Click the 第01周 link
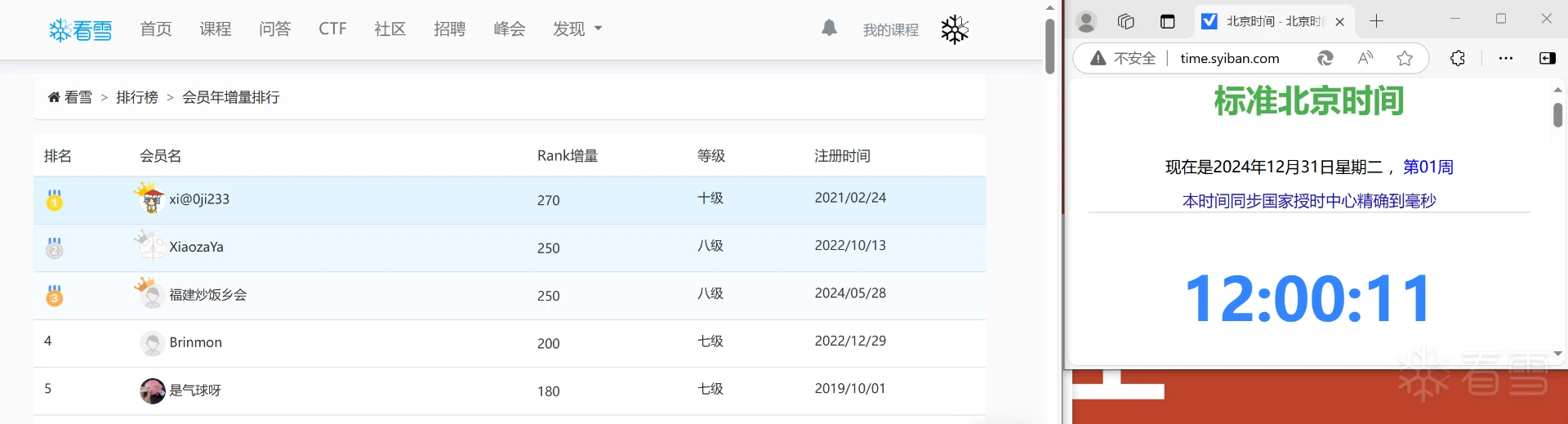This screenshot has height=424, width=1568. 1428,167
